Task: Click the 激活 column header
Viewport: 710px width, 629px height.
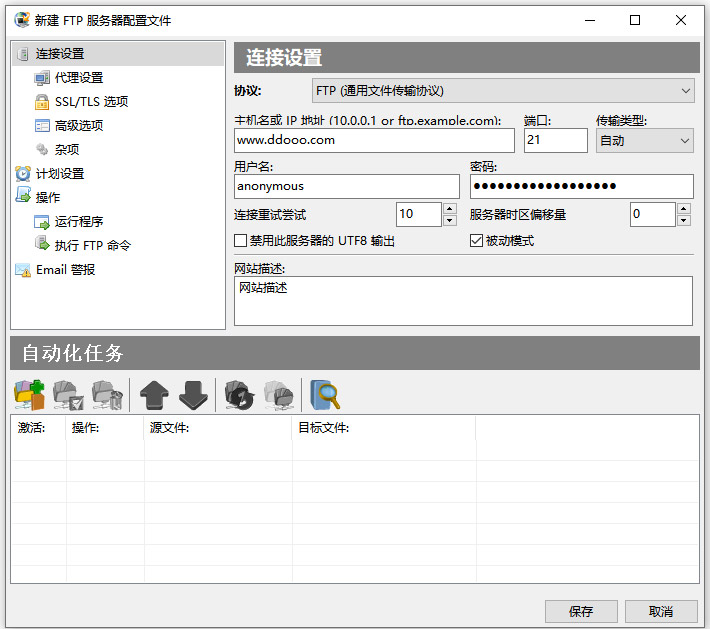Action: (x=38, y=427)
